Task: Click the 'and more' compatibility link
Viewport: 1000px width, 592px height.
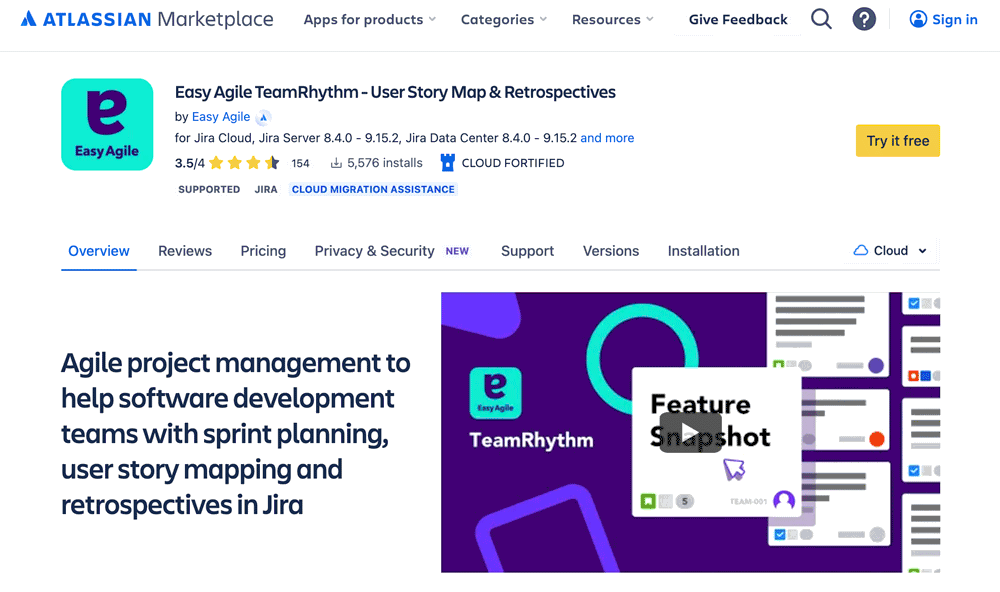Action: pyautogui.click(x=607, y=138)
